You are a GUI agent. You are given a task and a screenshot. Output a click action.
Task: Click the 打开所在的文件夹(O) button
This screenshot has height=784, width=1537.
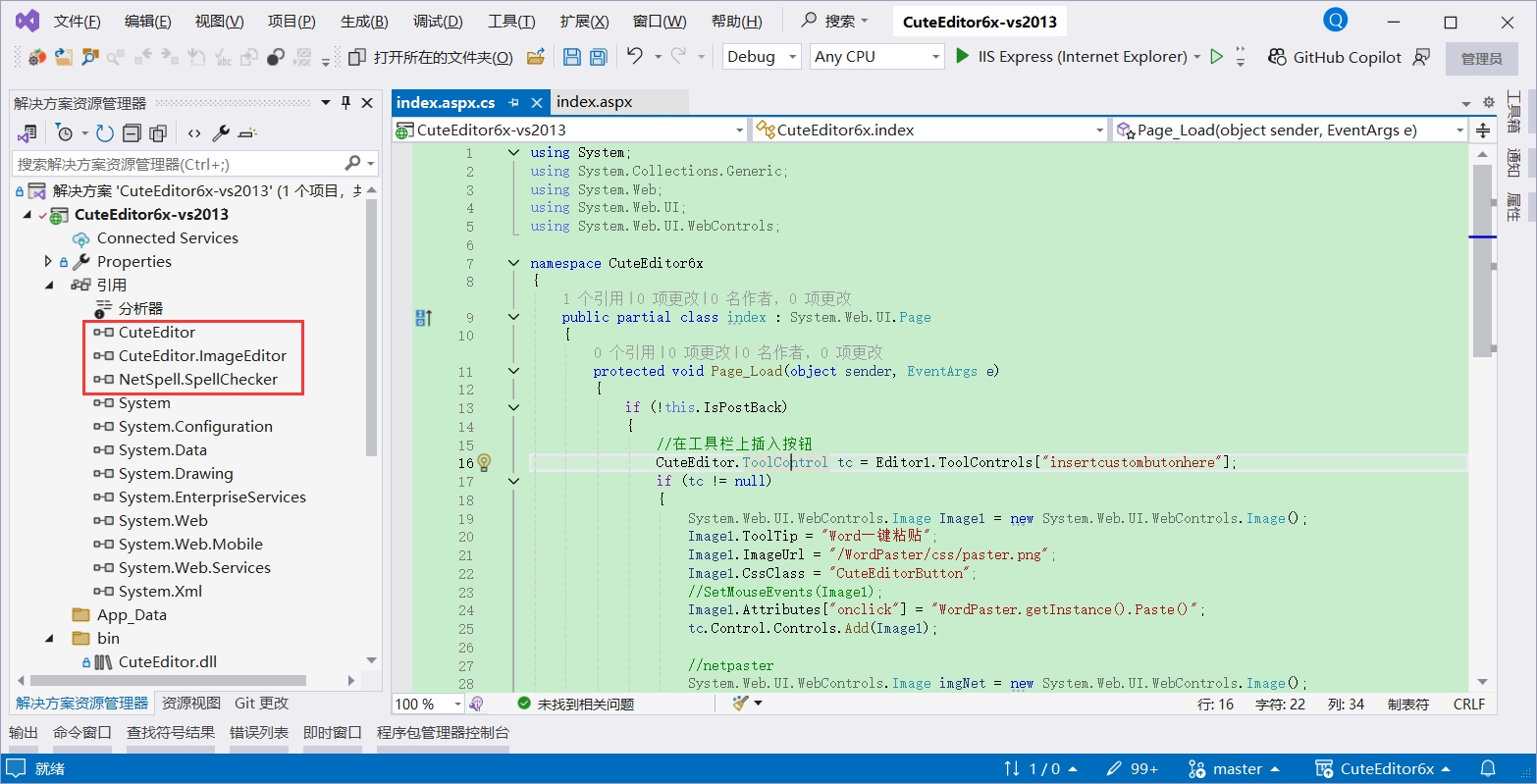click(432, 57)
